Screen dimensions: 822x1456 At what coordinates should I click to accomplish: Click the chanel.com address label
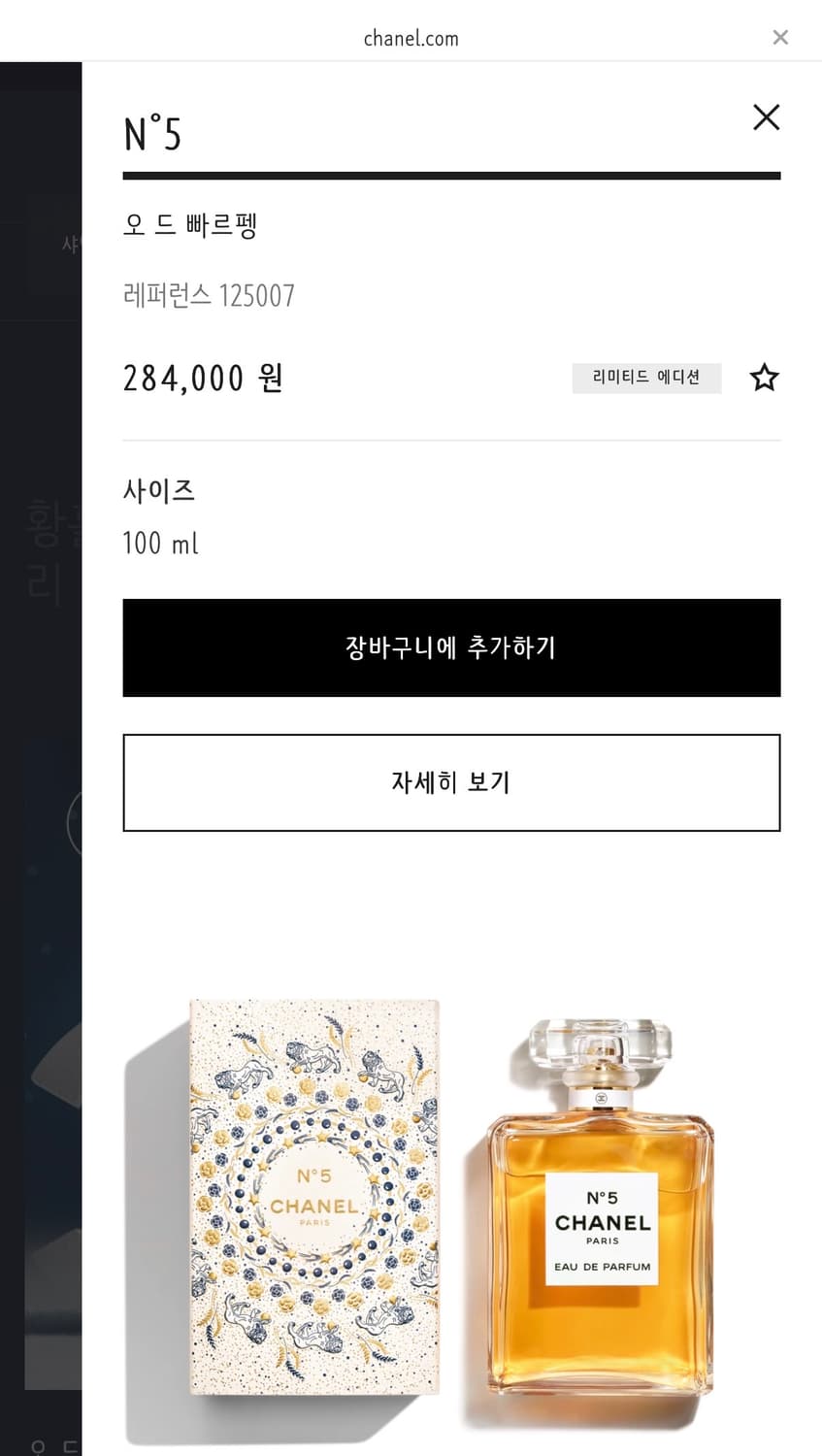pyautogui.click(x=411, y=38)
